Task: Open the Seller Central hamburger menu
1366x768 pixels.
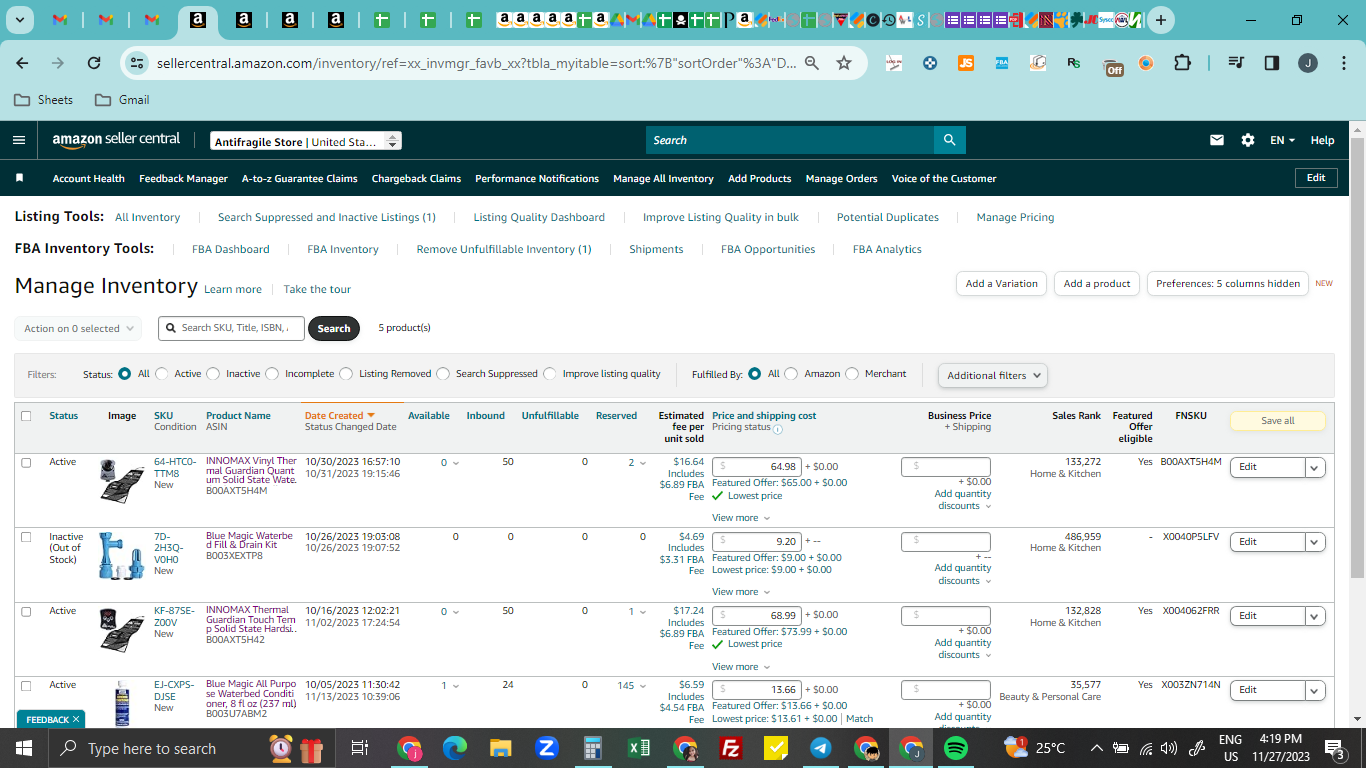Action: click(19, 140)
